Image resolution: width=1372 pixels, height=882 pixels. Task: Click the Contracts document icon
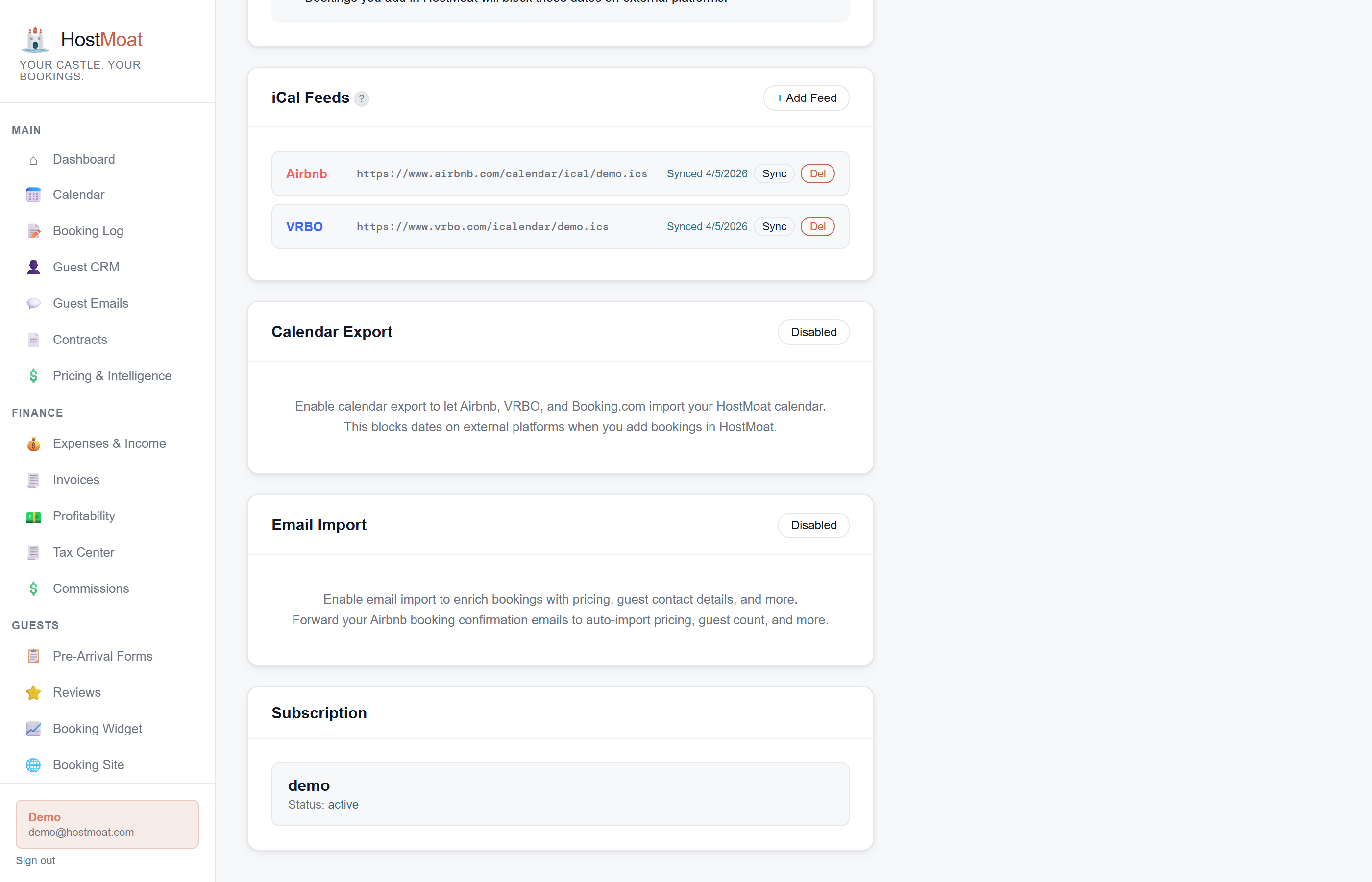pos(33,340)
